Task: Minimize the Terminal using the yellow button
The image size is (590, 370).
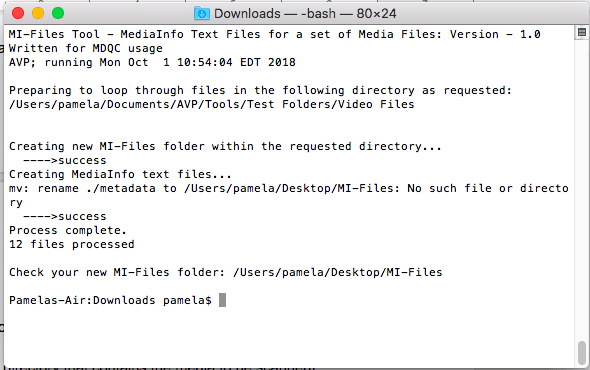Action: click(x=38, y=13)
